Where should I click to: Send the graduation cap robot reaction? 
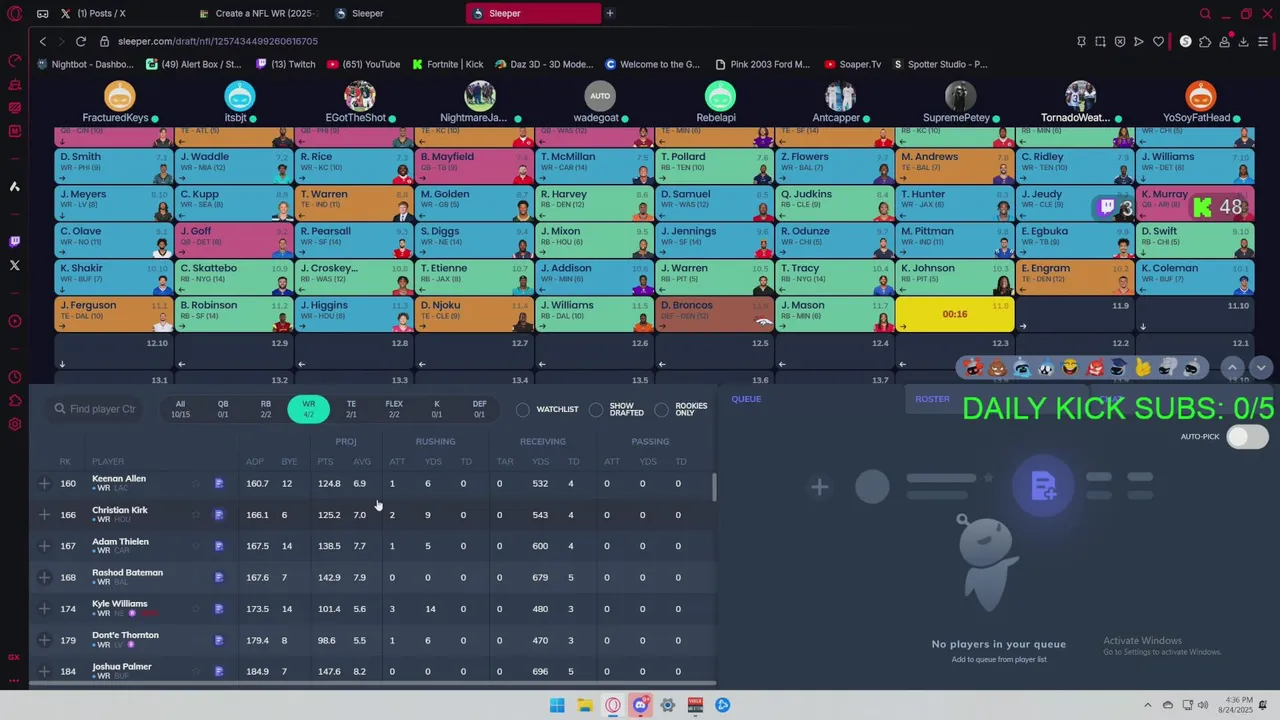(1118, 368)
